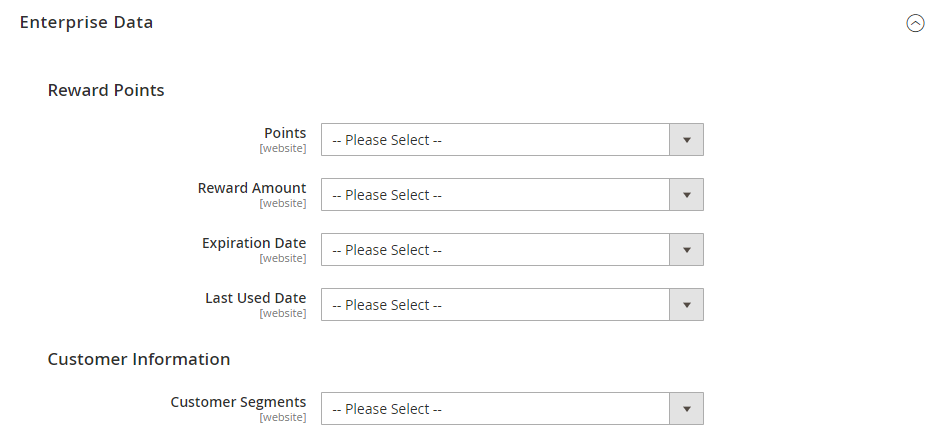Click the Points dropdown arrow button
The height and width of the screenshot is (444, 942).
pyautogui.click(x=687, y=140)
